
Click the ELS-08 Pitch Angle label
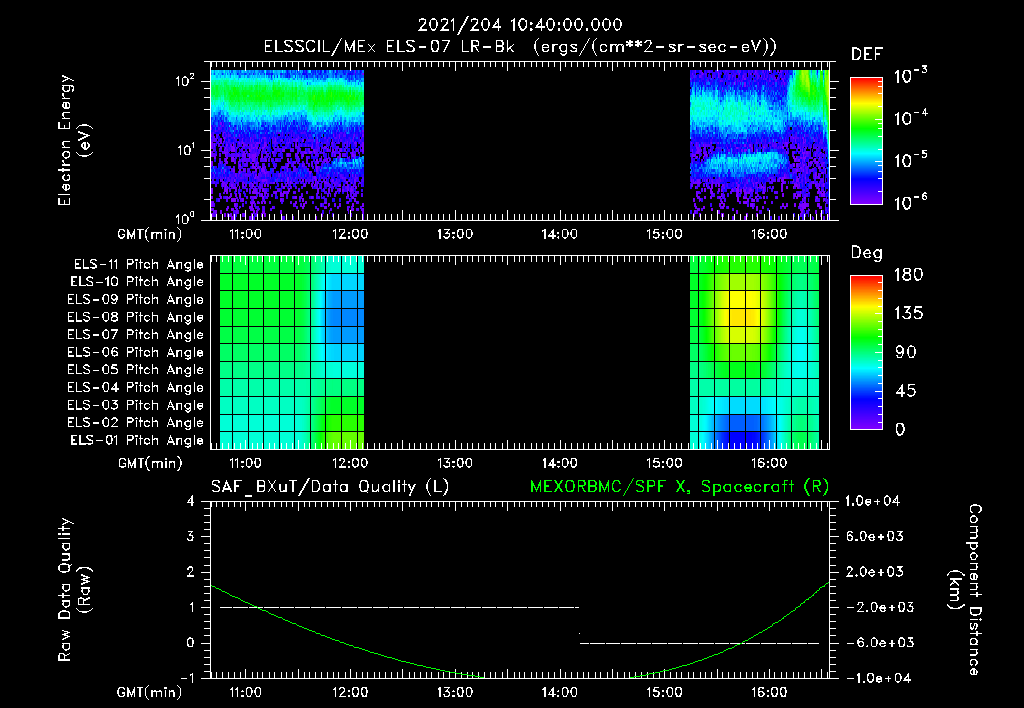pyautogui.click(x=136, y=317)
